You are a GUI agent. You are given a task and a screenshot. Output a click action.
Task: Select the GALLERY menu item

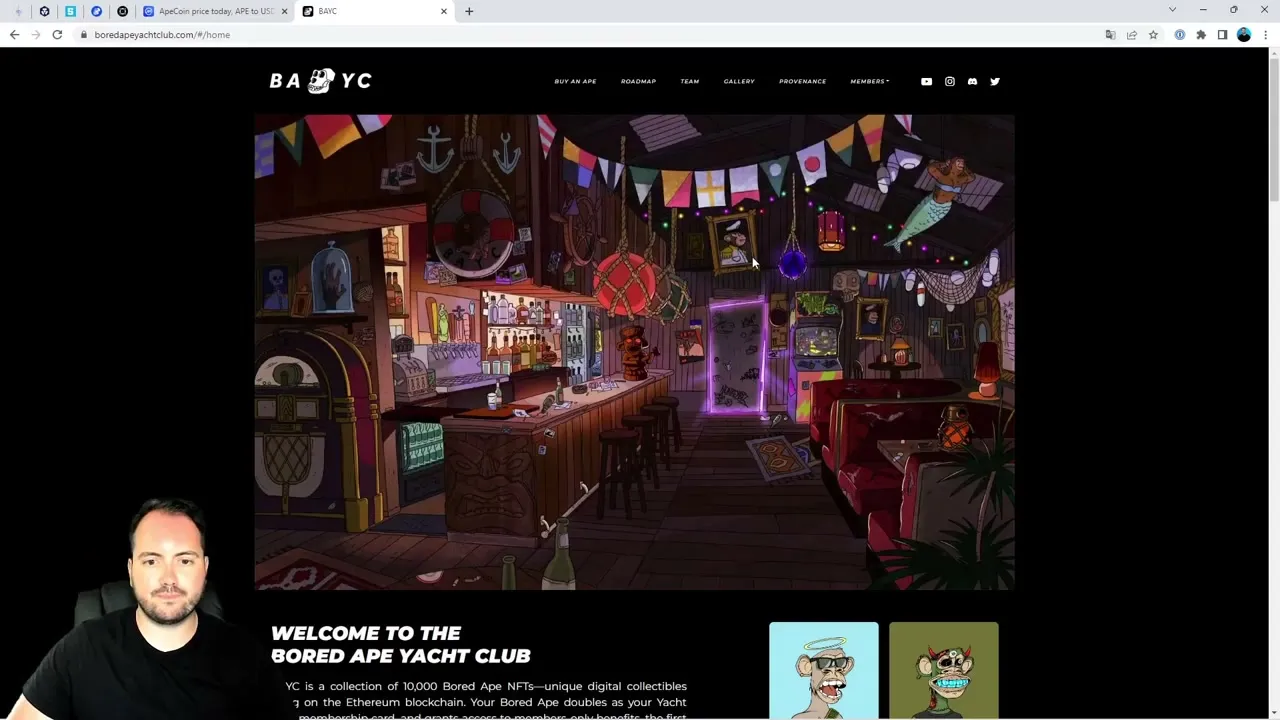(x=739, y=81)
